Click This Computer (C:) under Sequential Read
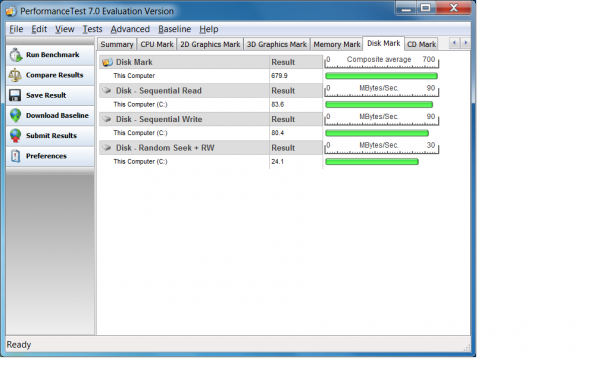The height and width of the screenshot is (375, 600). (140, 104)
